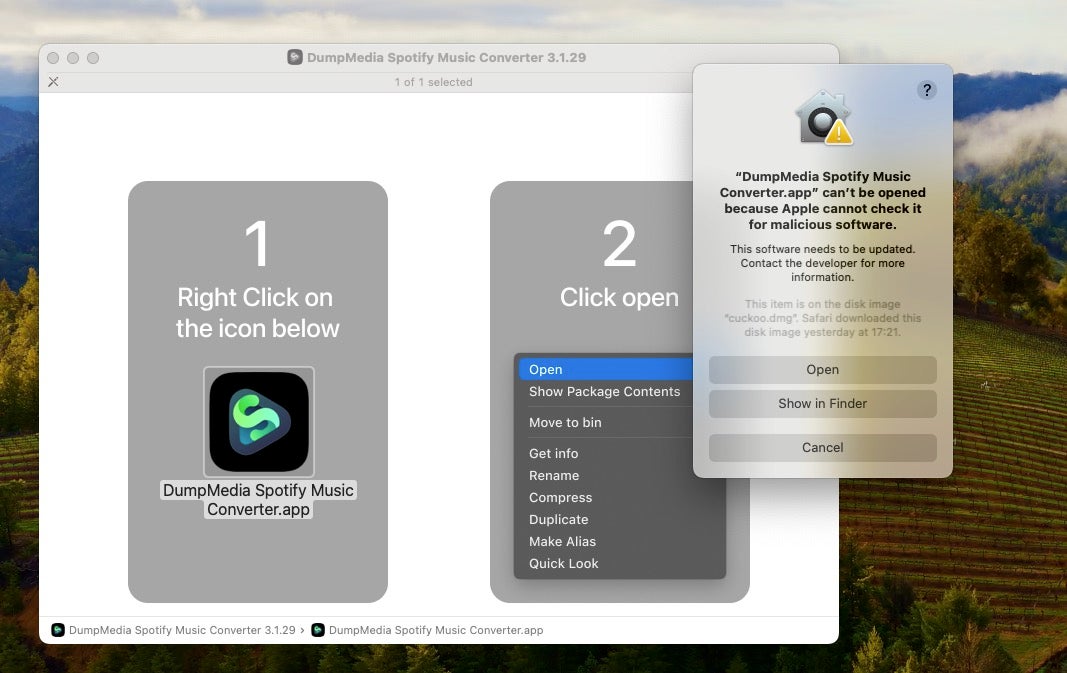Click the disk volume icon in path bar
1067x673 pixels.
point(58,630)
